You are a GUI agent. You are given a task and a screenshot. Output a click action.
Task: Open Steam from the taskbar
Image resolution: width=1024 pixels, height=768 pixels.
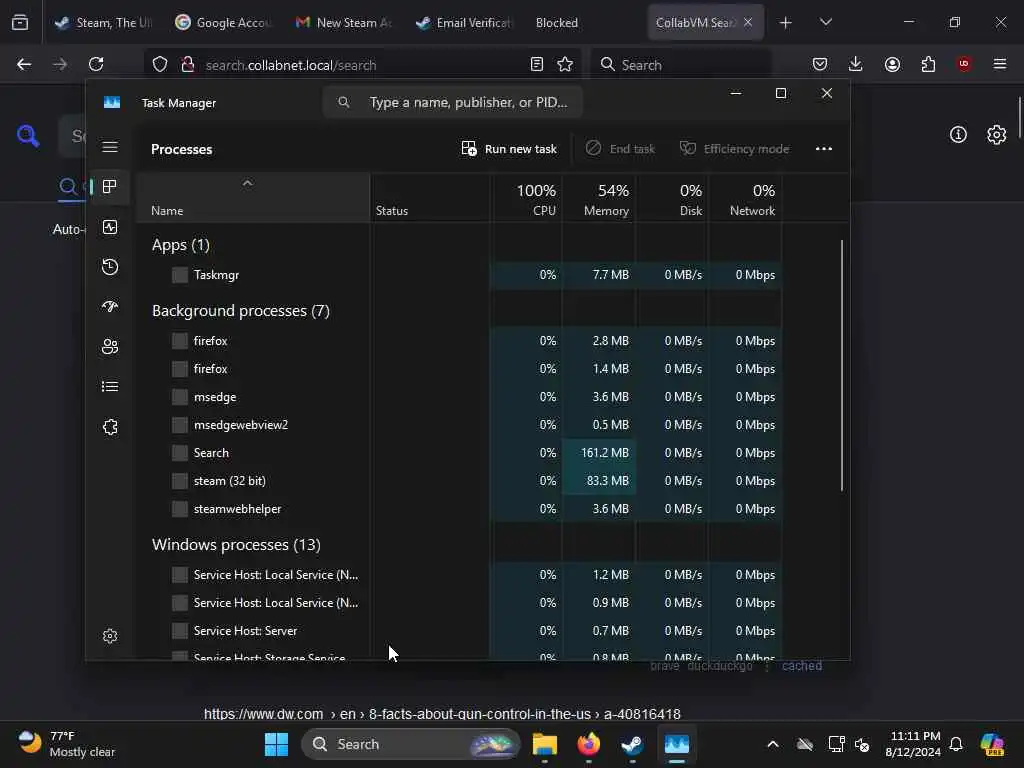(x=632, y=744)
